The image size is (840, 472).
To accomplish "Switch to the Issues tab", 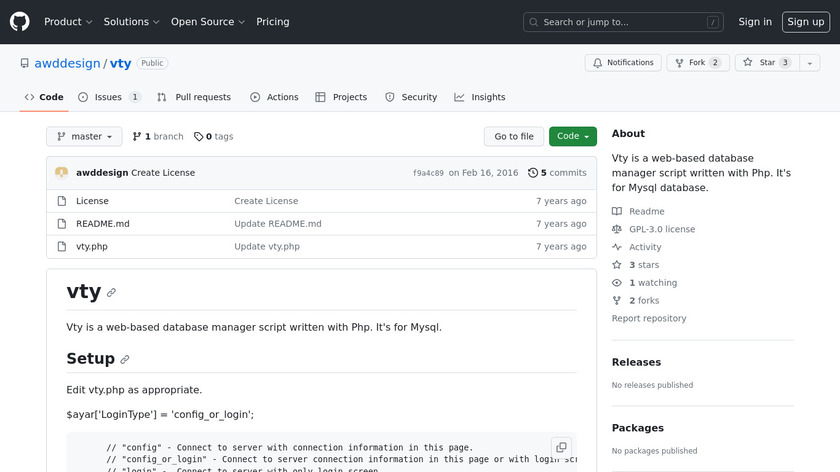I will point(108,97).
